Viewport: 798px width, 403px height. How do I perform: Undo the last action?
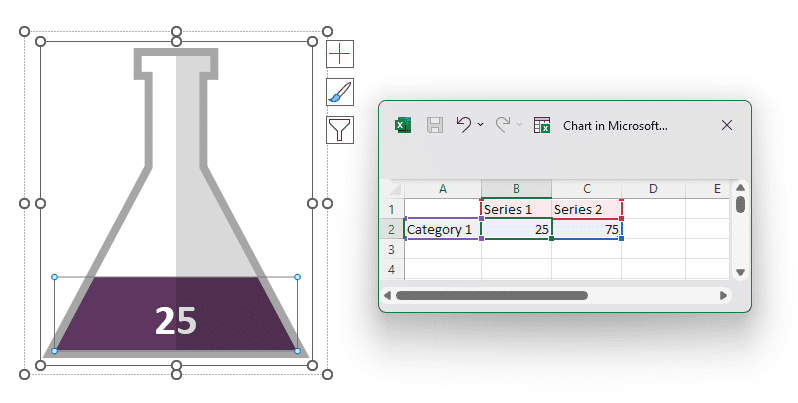(463, 125)
